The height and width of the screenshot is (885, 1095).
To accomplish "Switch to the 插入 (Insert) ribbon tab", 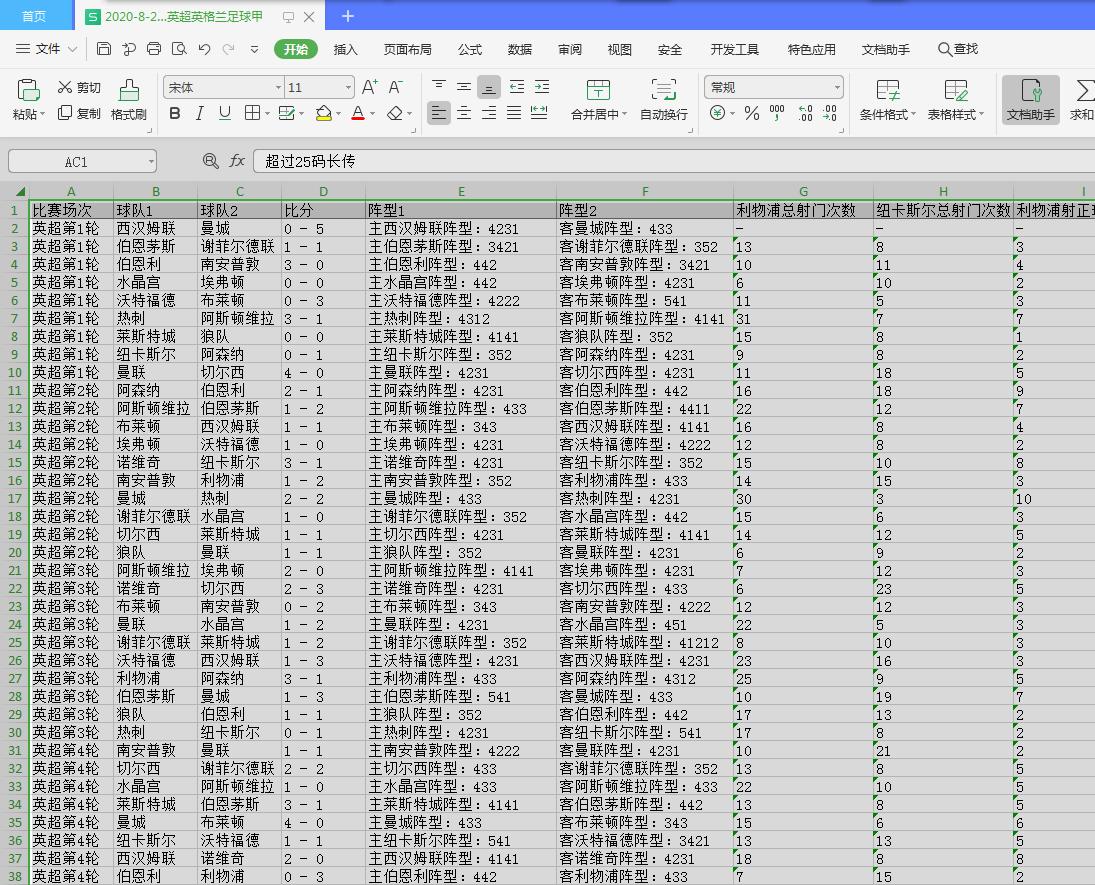I will [345, 48].
